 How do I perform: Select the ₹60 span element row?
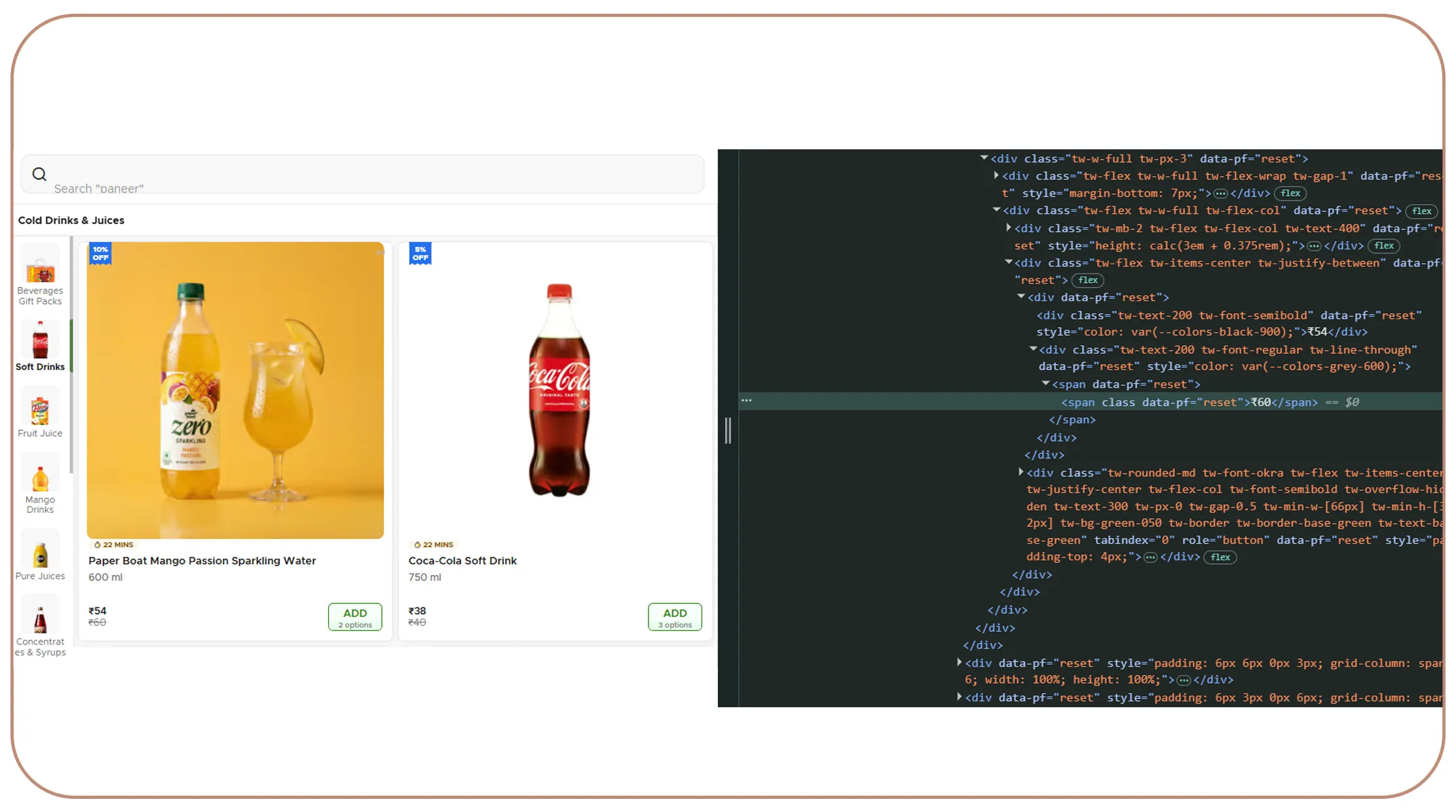1091,401
